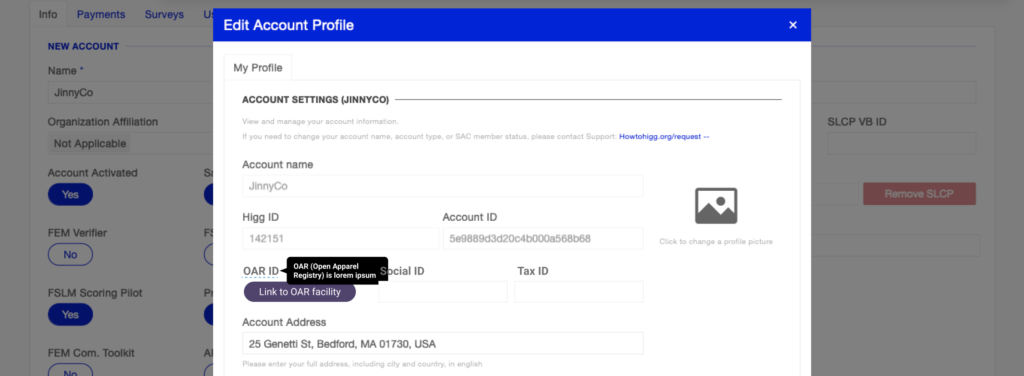This screenshot has height=376, width=1024.
Task: Click the SLCP VB ID input field
Action: (x=902, y=143)
